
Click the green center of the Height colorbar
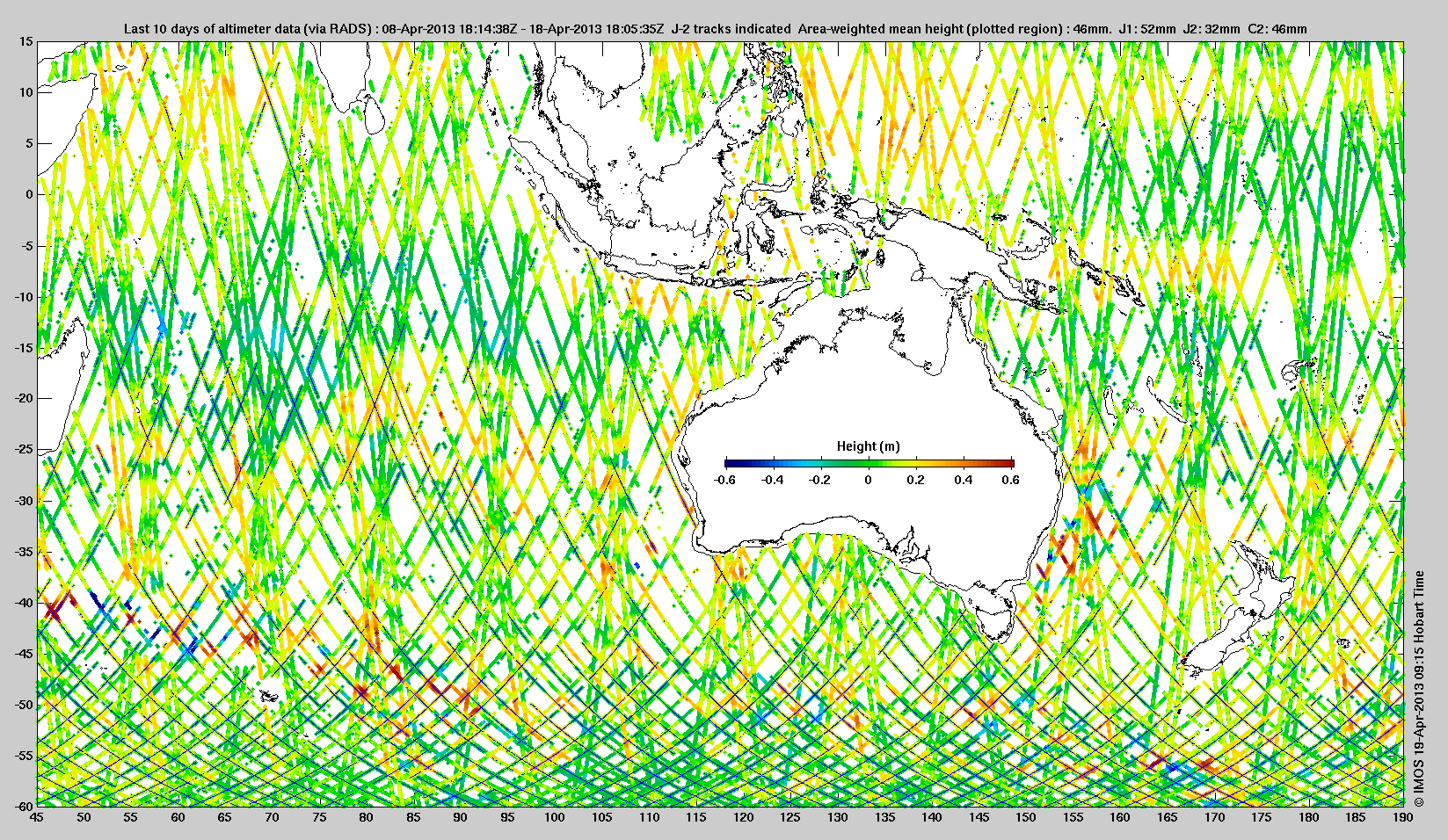coord(869,462)
